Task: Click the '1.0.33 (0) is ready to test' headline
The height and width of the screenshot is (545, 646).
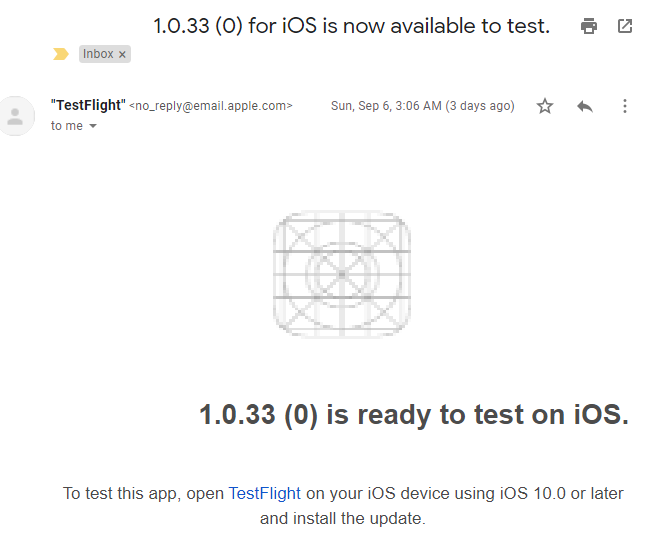Action: 414,414
